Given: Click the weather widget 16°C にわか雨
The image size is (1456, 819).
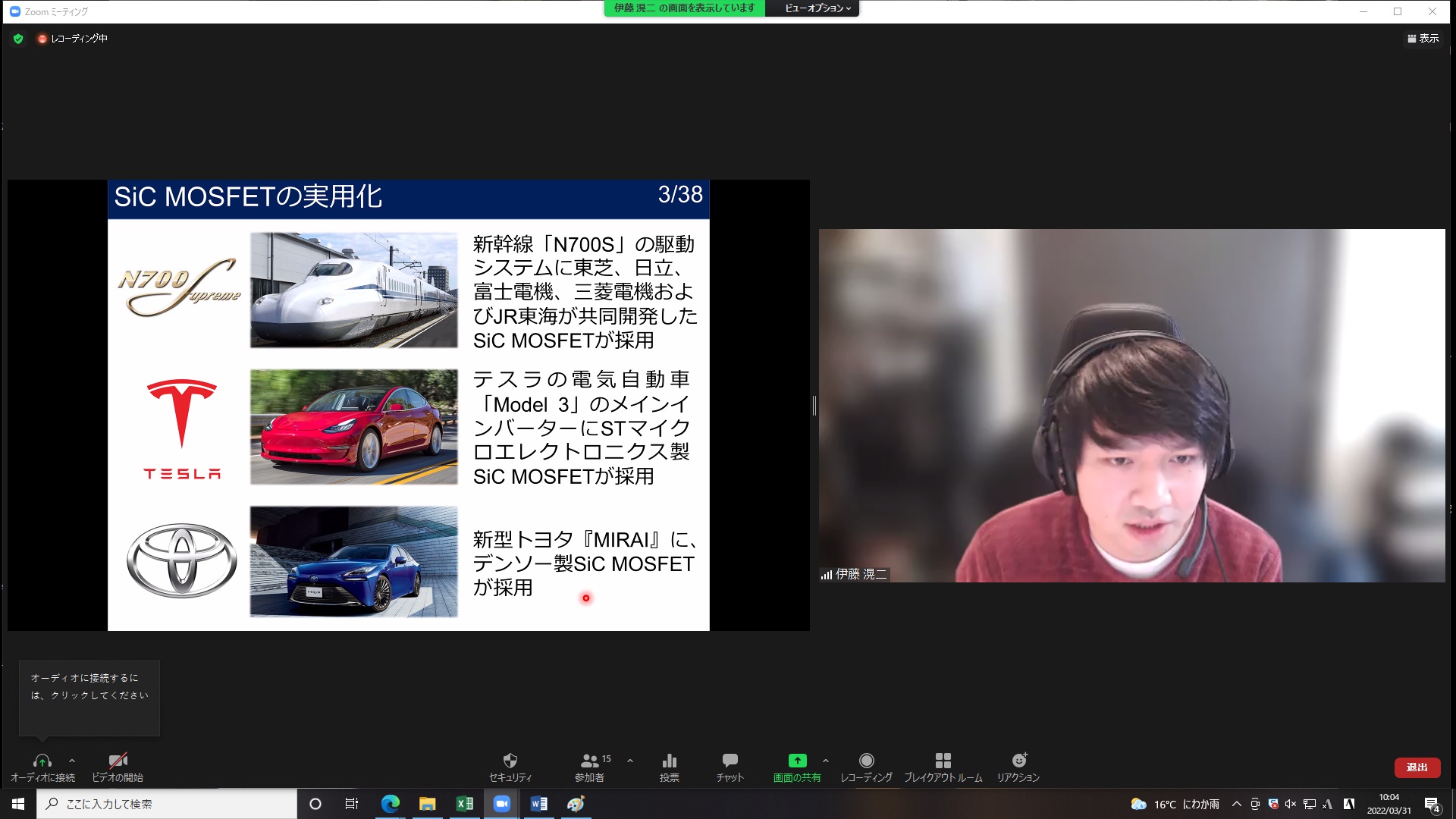Looking at the screenshot, I should 1175,804.
